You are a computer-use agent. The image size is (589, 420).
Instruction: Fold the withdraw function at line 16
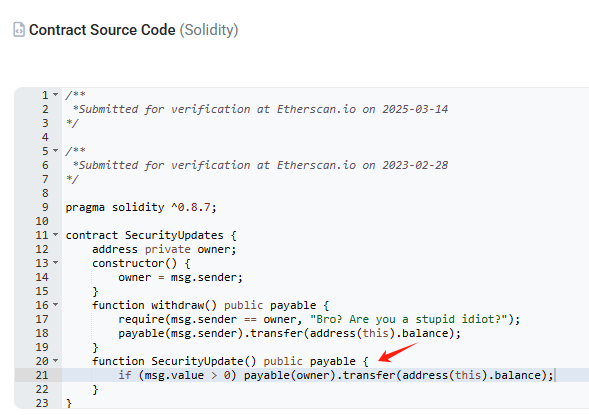click(56, 305)
